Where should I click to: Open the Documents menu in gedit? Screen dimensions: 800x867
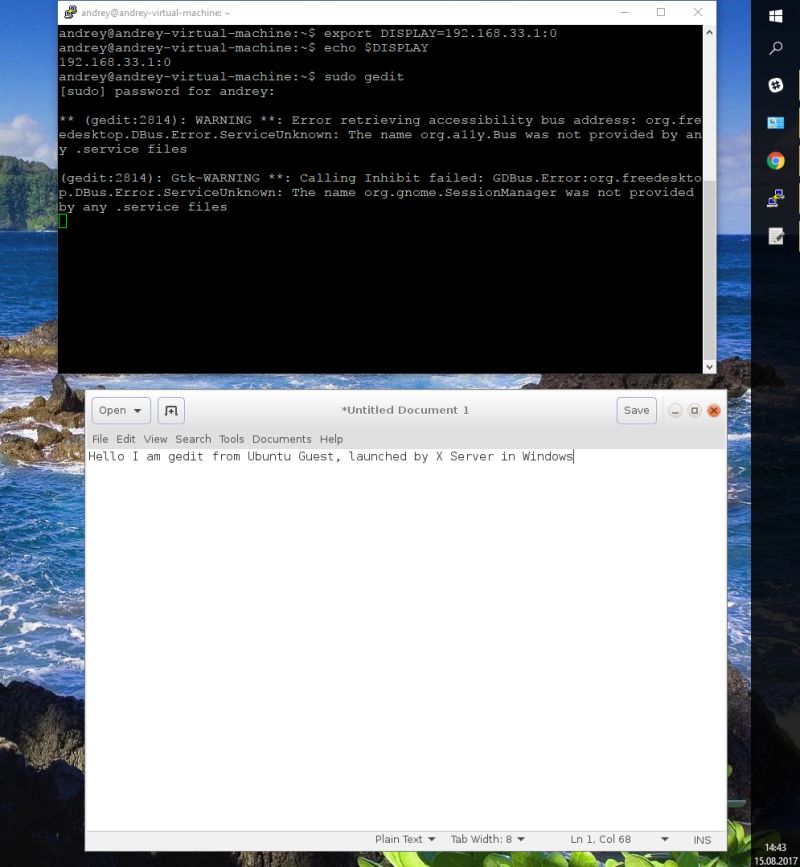[281, 438]
